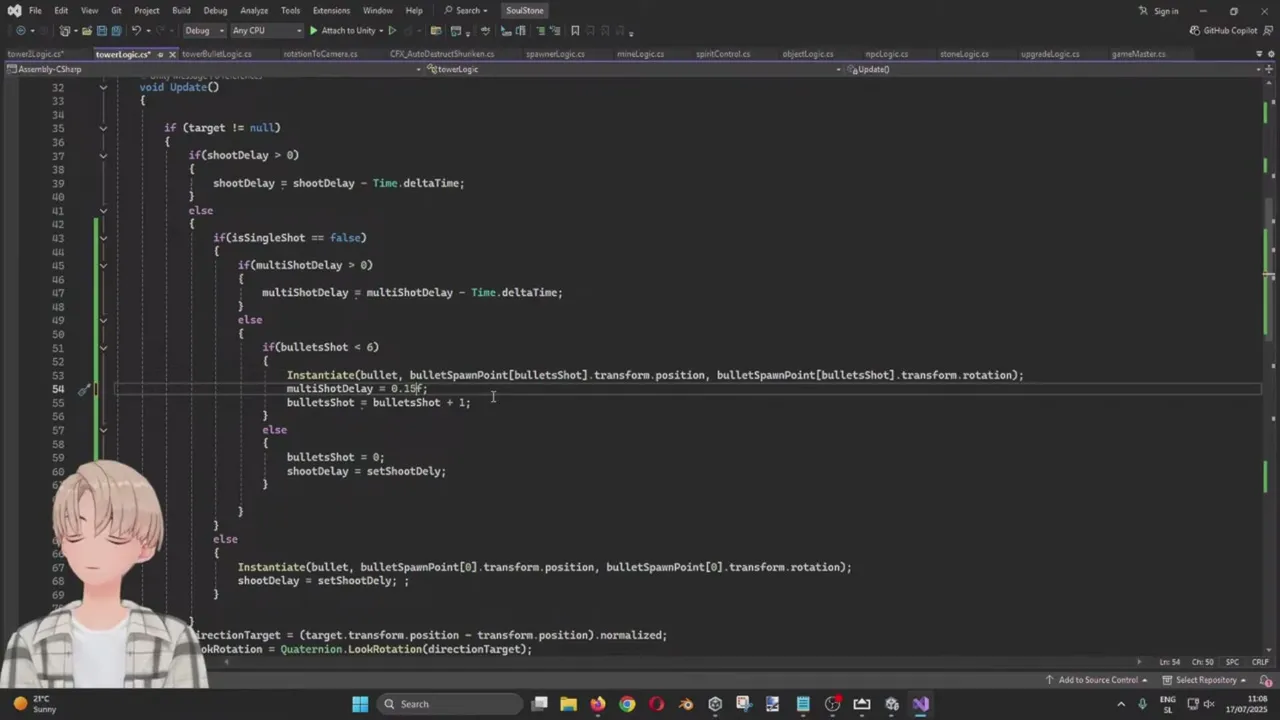Image resolution: width=1280 pixels, height=720 pixels.
Task: Open Unity Hub from the taskbar
Action: tap(715, 704)
